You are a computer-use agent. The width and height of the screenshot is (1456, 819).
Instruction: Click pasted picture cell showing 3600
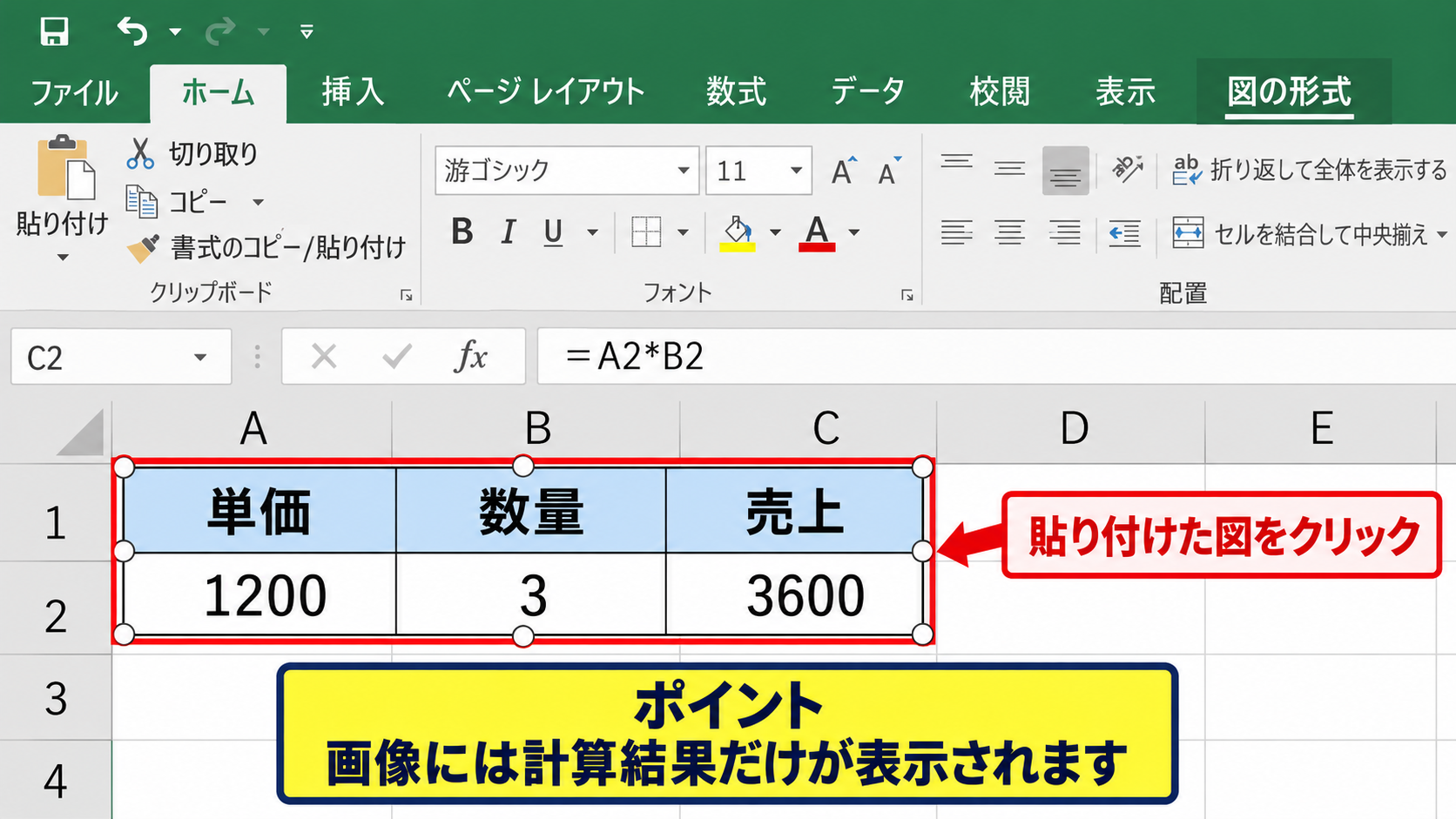click(795, 594)
